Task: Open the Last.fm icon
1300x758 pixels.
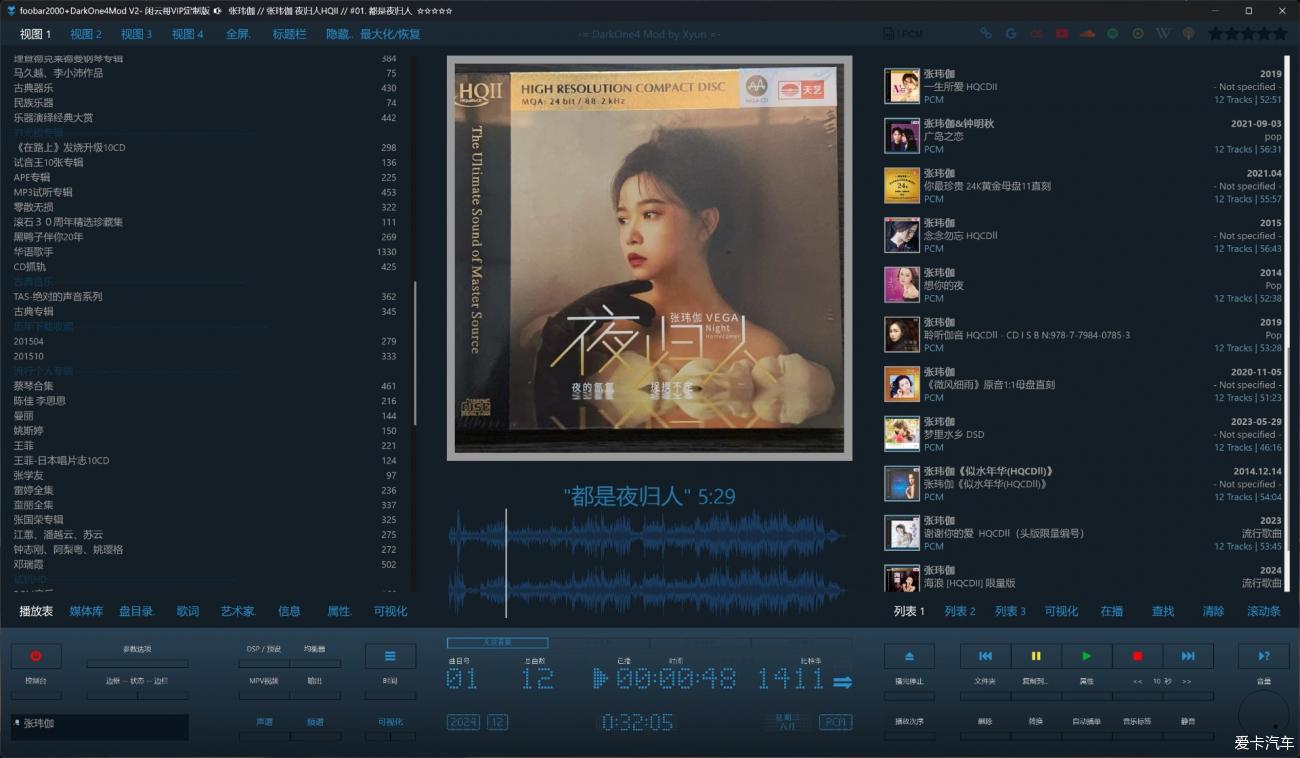Action: [x=1036, y=34]
